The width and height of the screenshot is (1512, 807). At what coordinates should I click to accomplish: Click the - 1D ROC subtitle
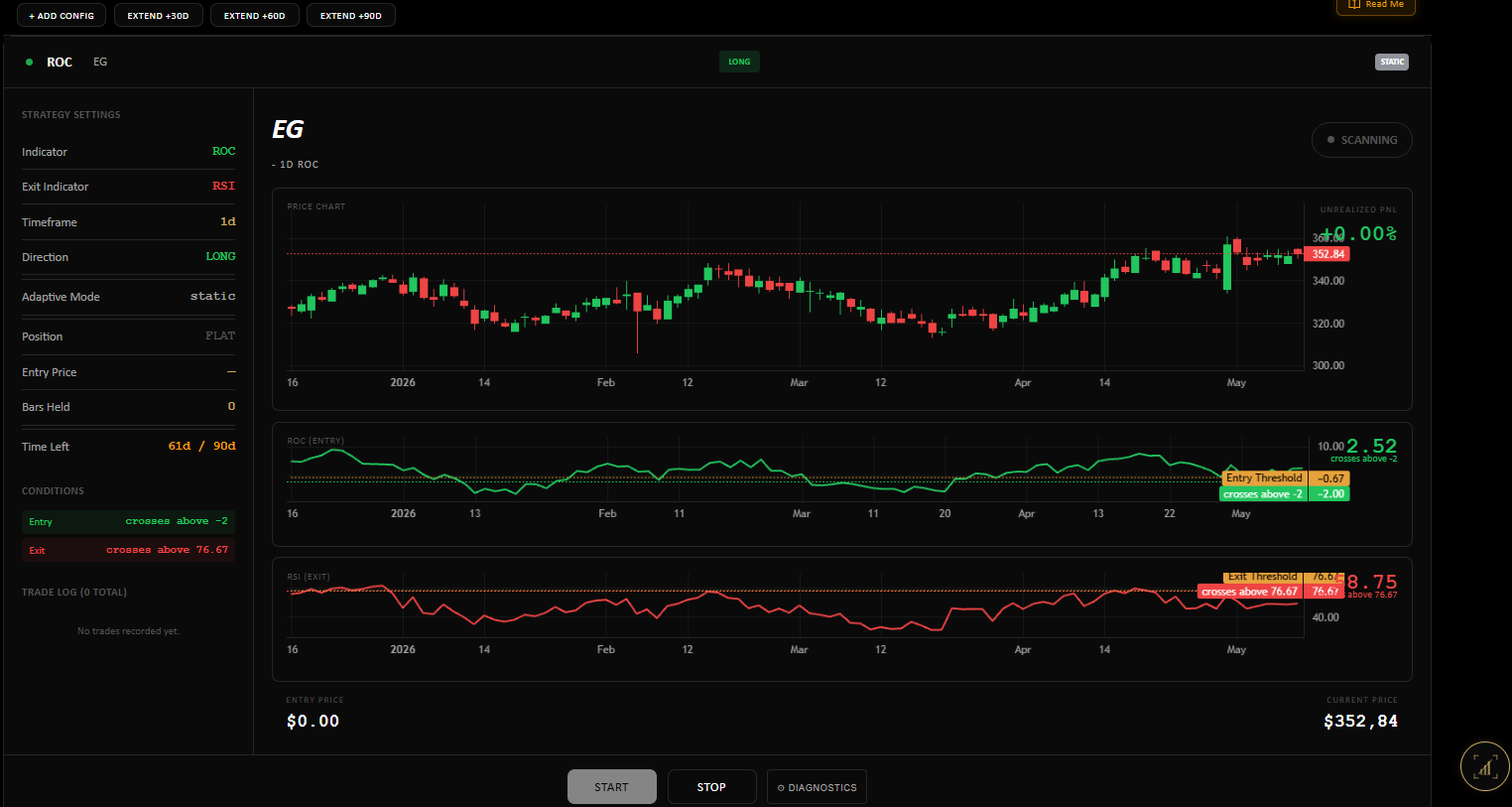coord(296,165)
